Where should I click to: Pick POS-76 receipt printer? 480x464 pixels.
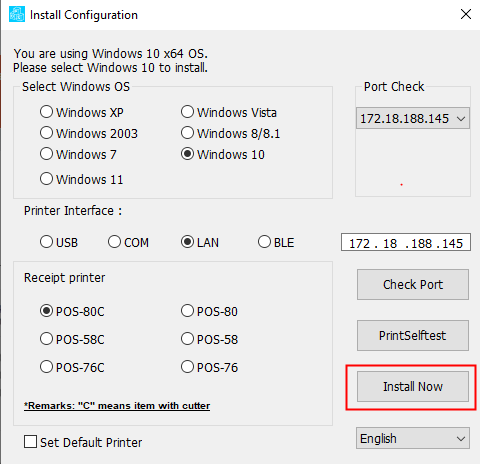click(x=209, y=367)
